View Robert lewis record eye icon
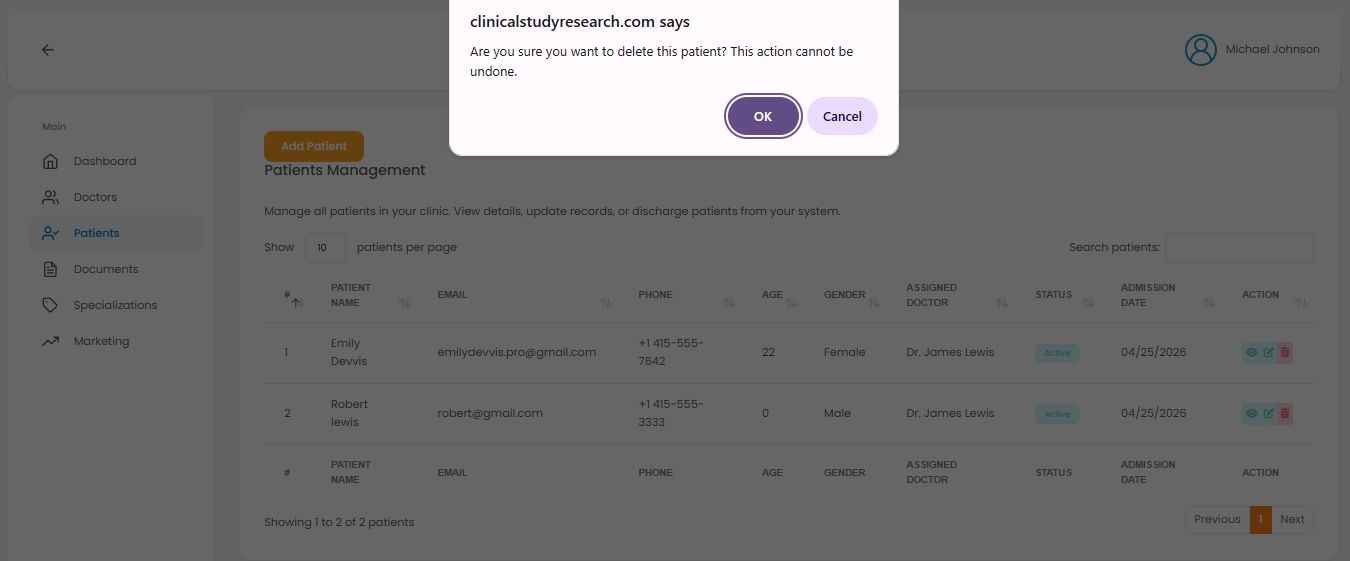Viewport: 1350px width, 561px height. pyautogui.click(x=1251, y=413)
